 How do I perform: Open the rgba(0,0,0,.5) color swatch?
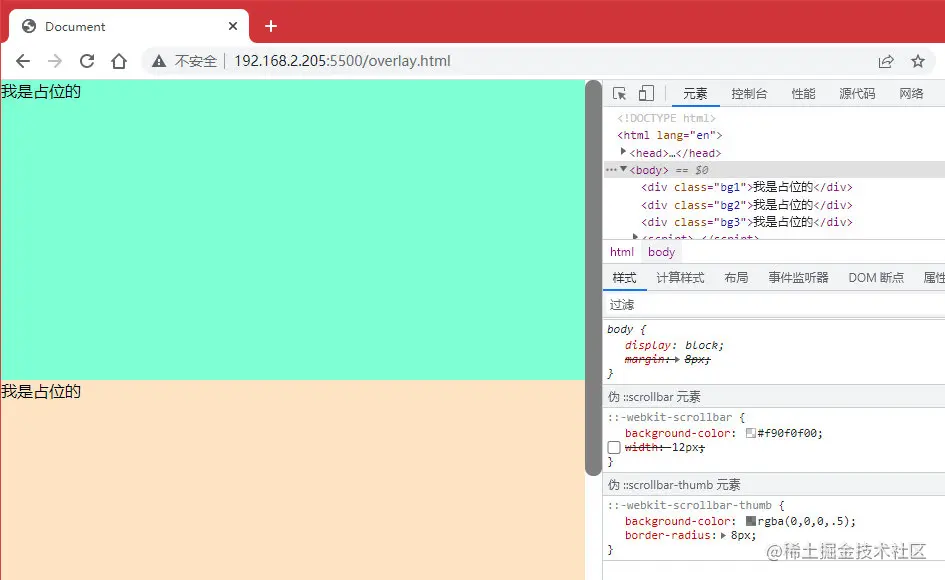[751, 521]
